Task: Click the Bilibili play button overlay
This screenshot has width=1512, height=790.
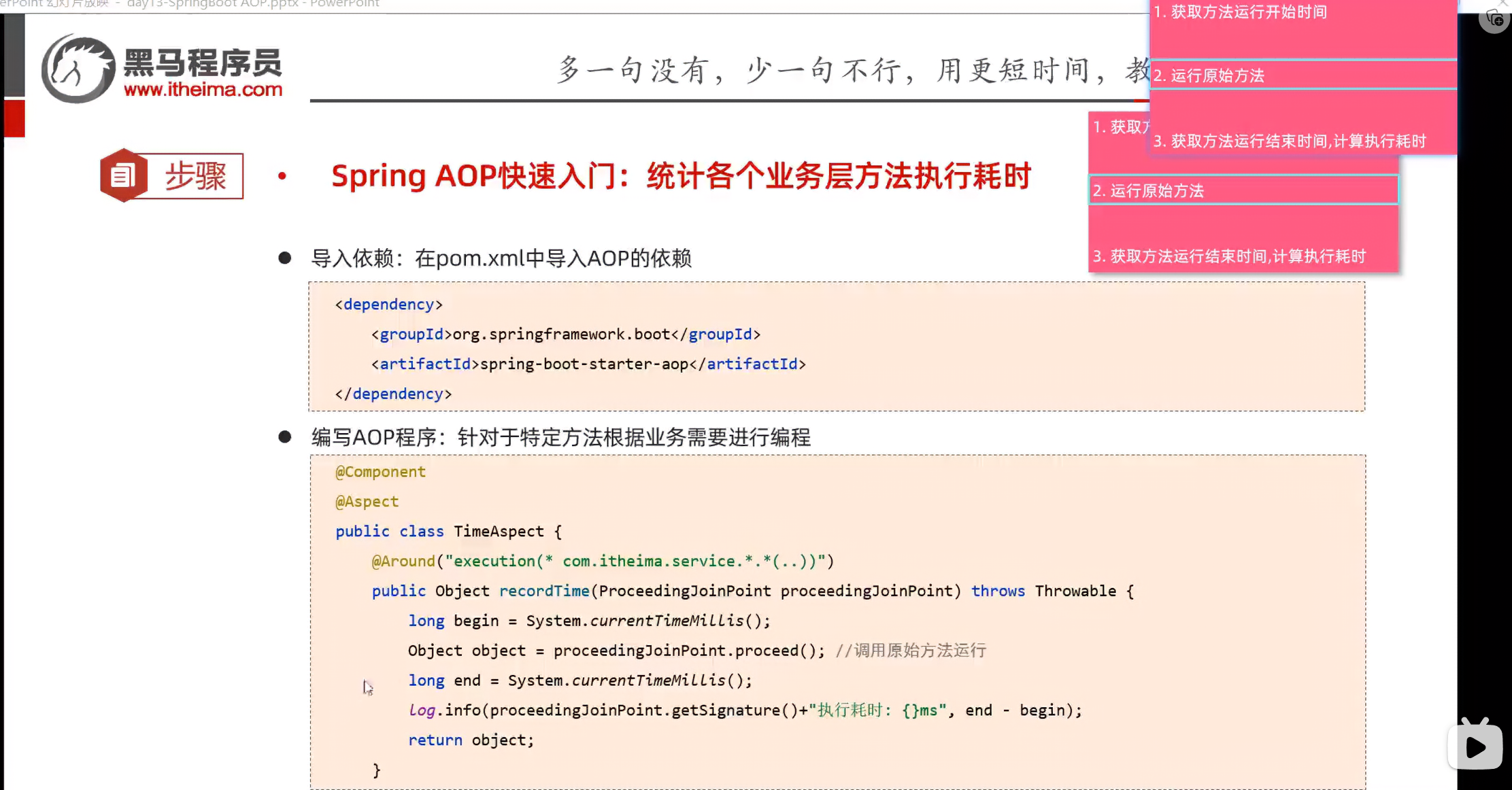Action: (x=1475, y=746)
